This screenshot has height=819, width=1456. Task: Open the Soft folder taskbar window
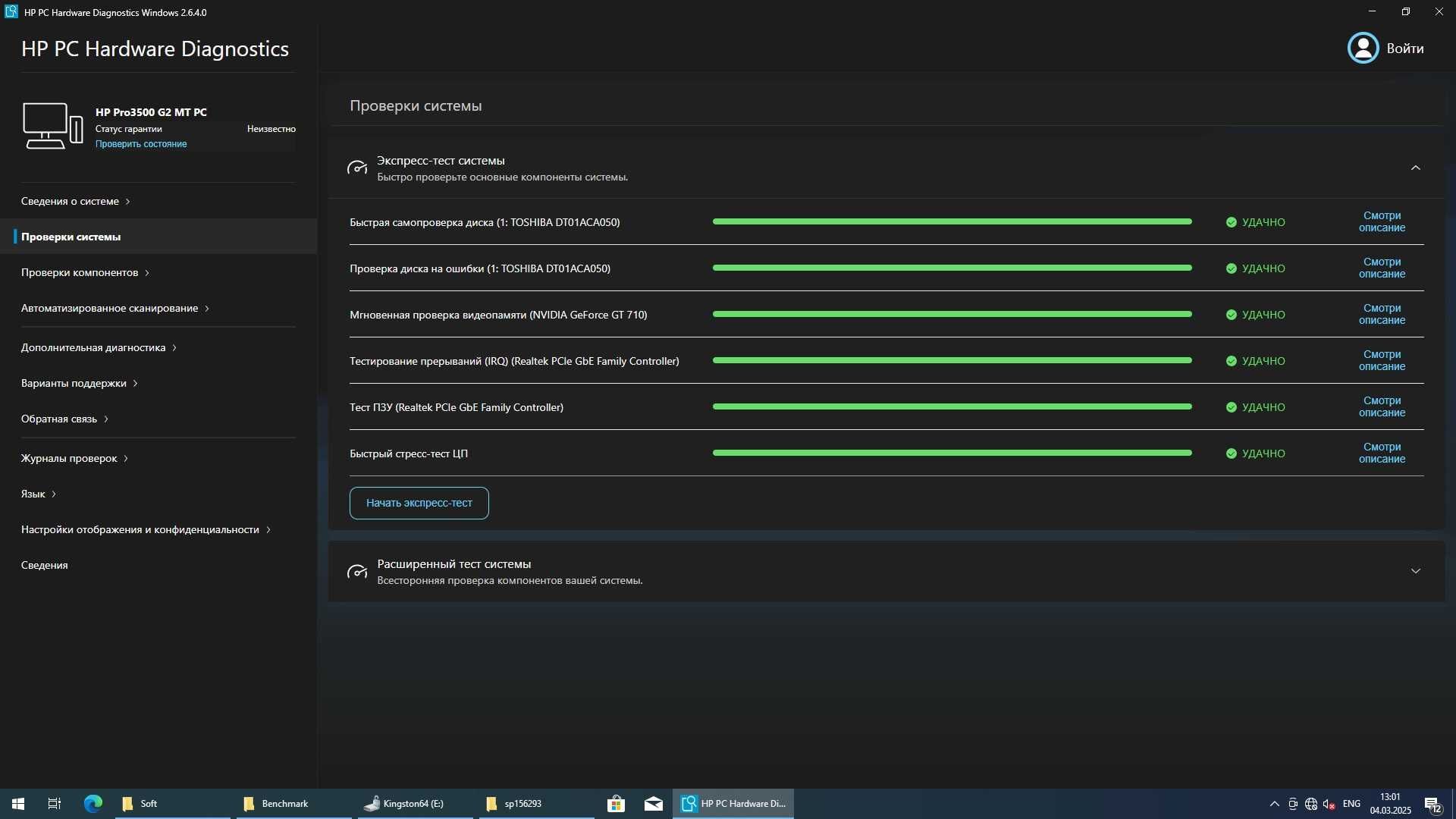(x=173, y=804)
